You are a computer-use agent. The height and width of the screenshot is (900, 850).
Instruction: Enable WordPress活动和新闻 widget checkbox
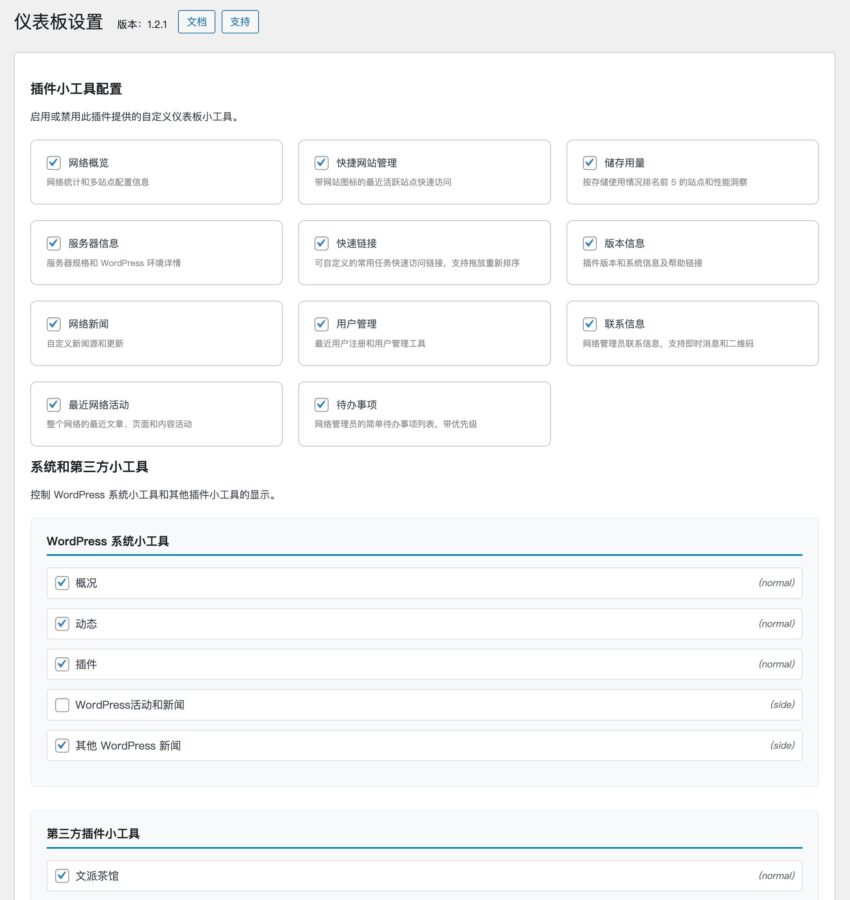pyautogui.click(x=62, y=705)
